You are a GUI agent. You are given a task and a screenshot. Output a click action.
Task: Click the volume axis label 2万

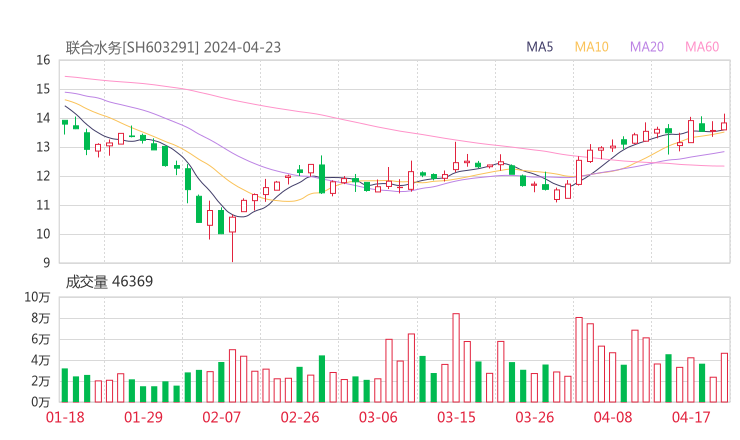tap(41, 381)
